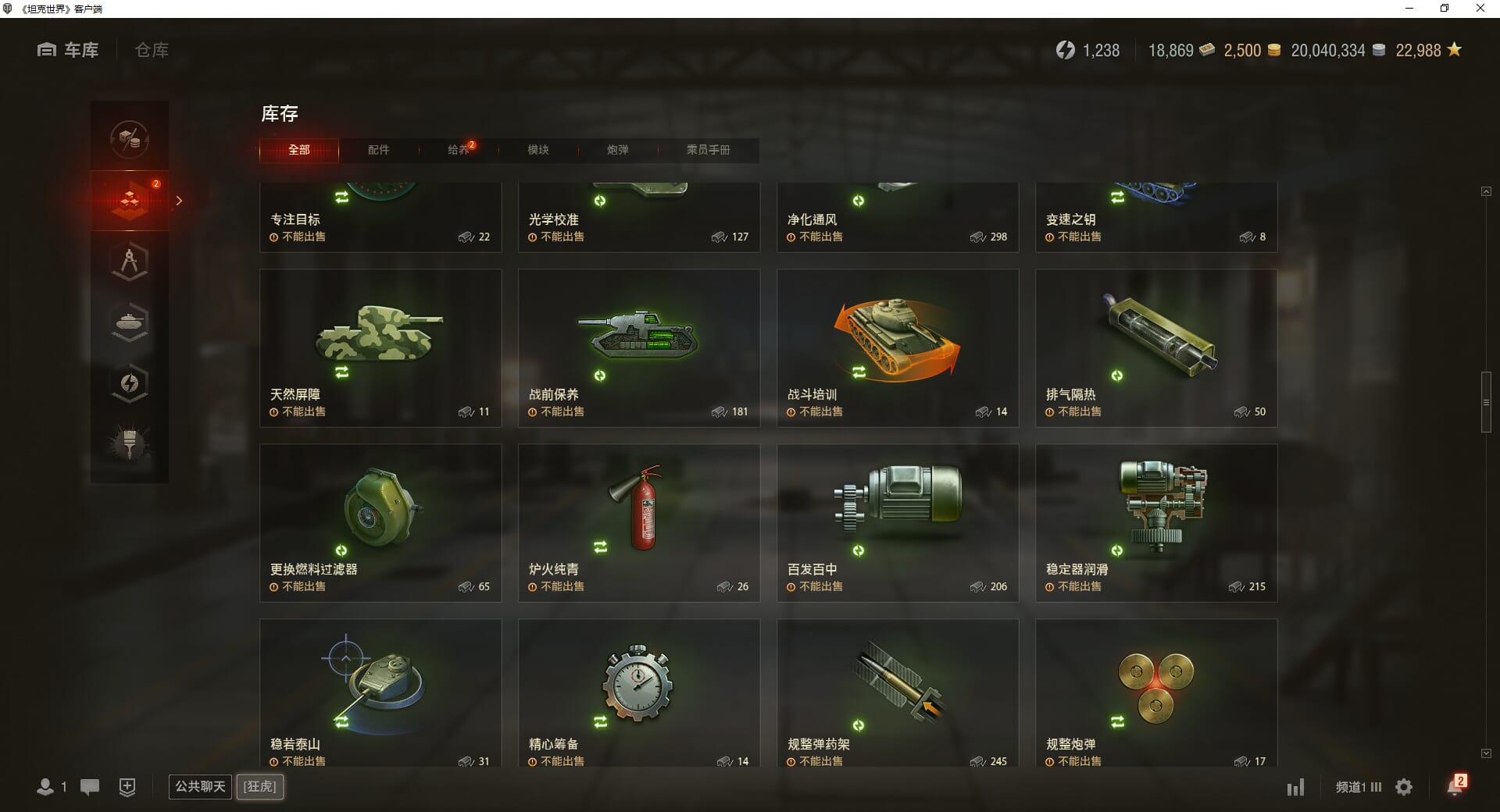Click the scrollbar down arrow
The height and width of the screenshot is (812, 1500).
point(1486,753)
